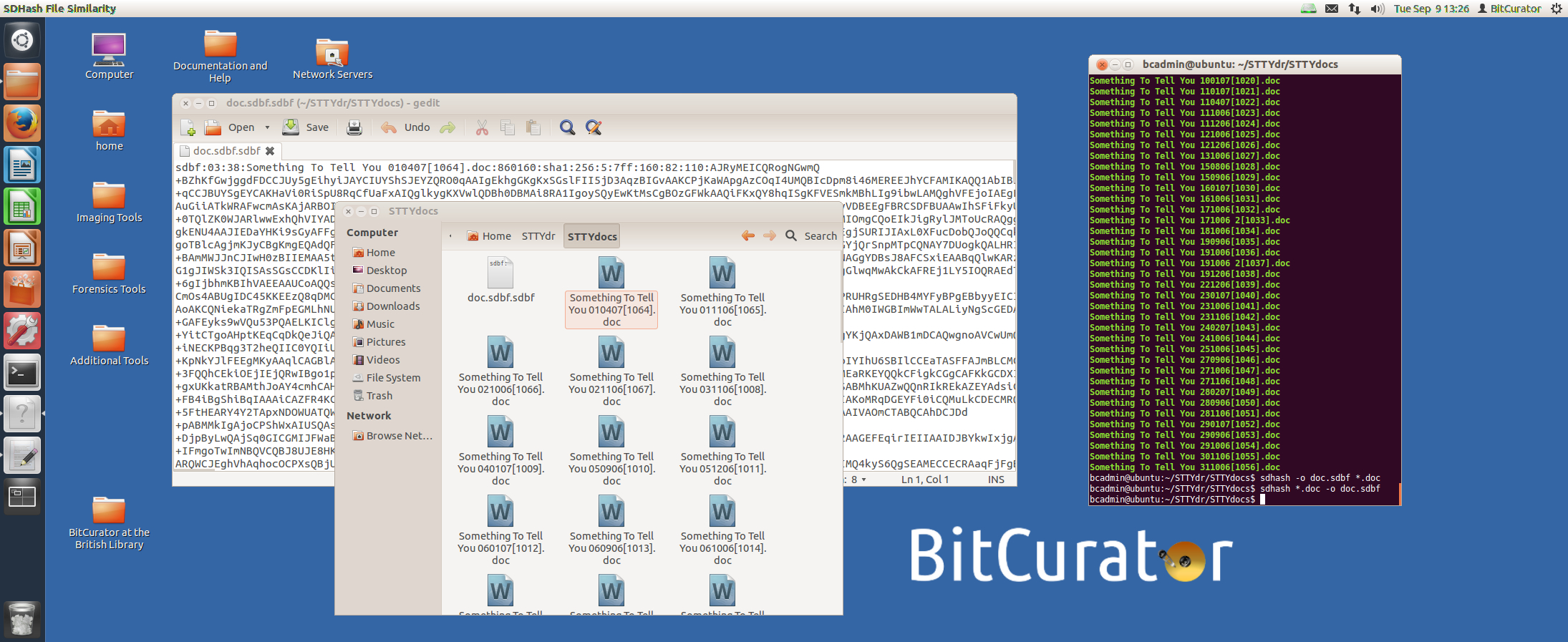Open LibreOffice Writer from the dock
The width and height of the screenshot is (1568, 642).
click(x=22, y=165)
